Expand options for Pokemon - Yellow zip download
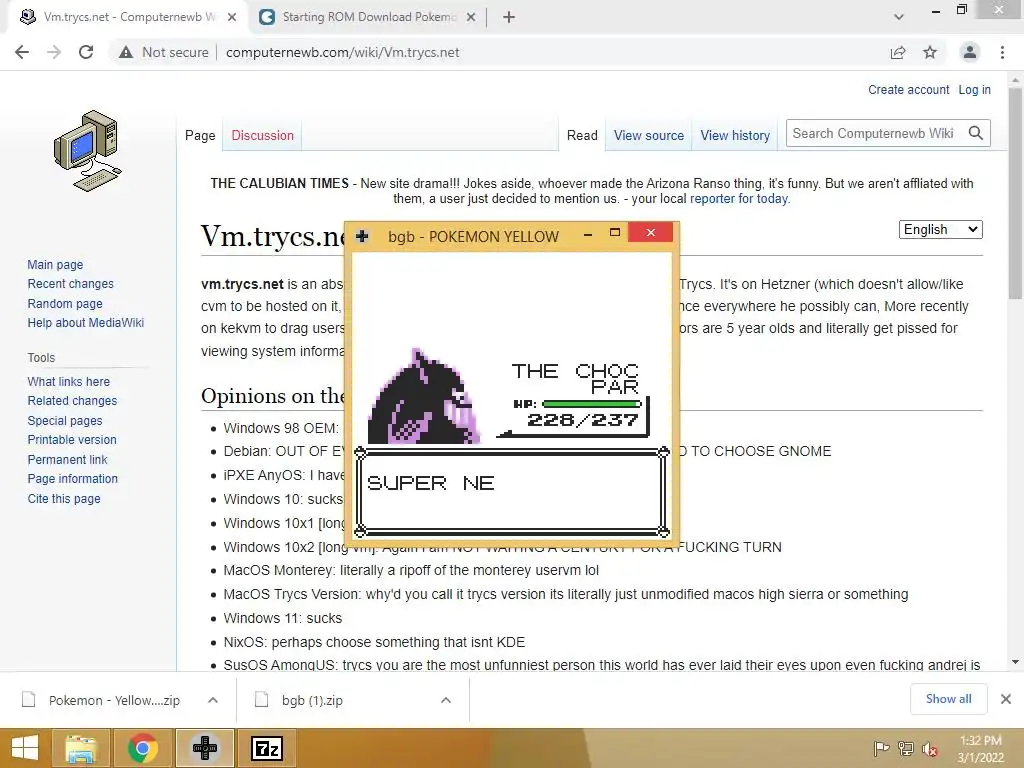Viewport: 1024px width, 768px height. 213,700
